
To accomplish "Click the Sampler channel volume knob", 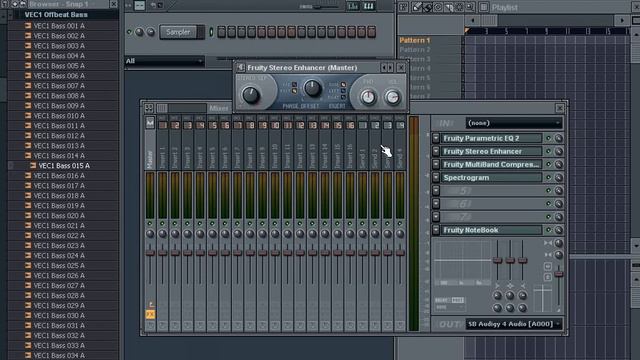I will pyautogui.click(x=151, y=32).
